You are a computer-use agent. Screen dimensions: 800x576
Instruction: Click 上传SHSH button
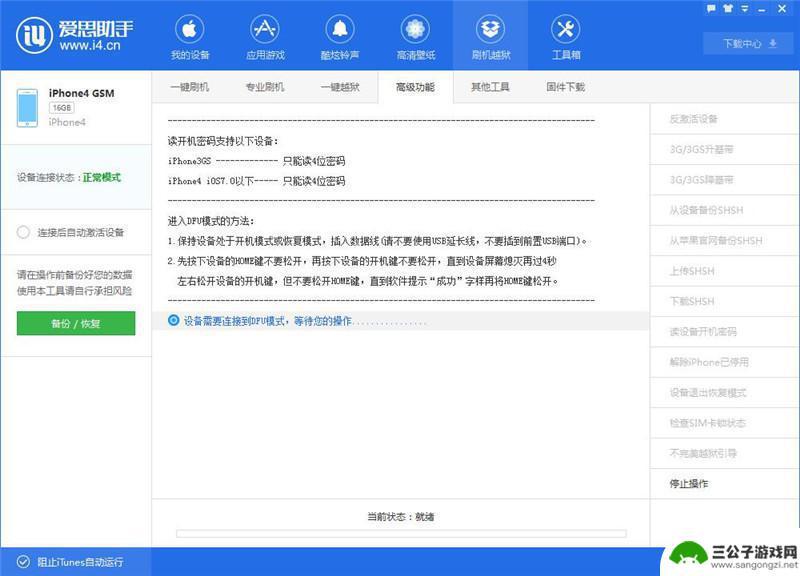pyautogui.click(x=724, y=271)
